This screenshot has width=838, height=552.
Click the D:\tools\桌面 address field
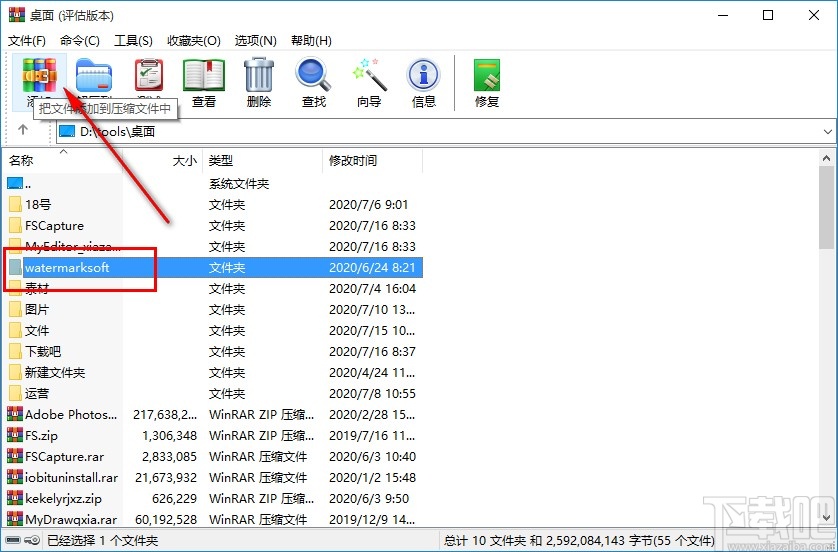click(445, 131)
